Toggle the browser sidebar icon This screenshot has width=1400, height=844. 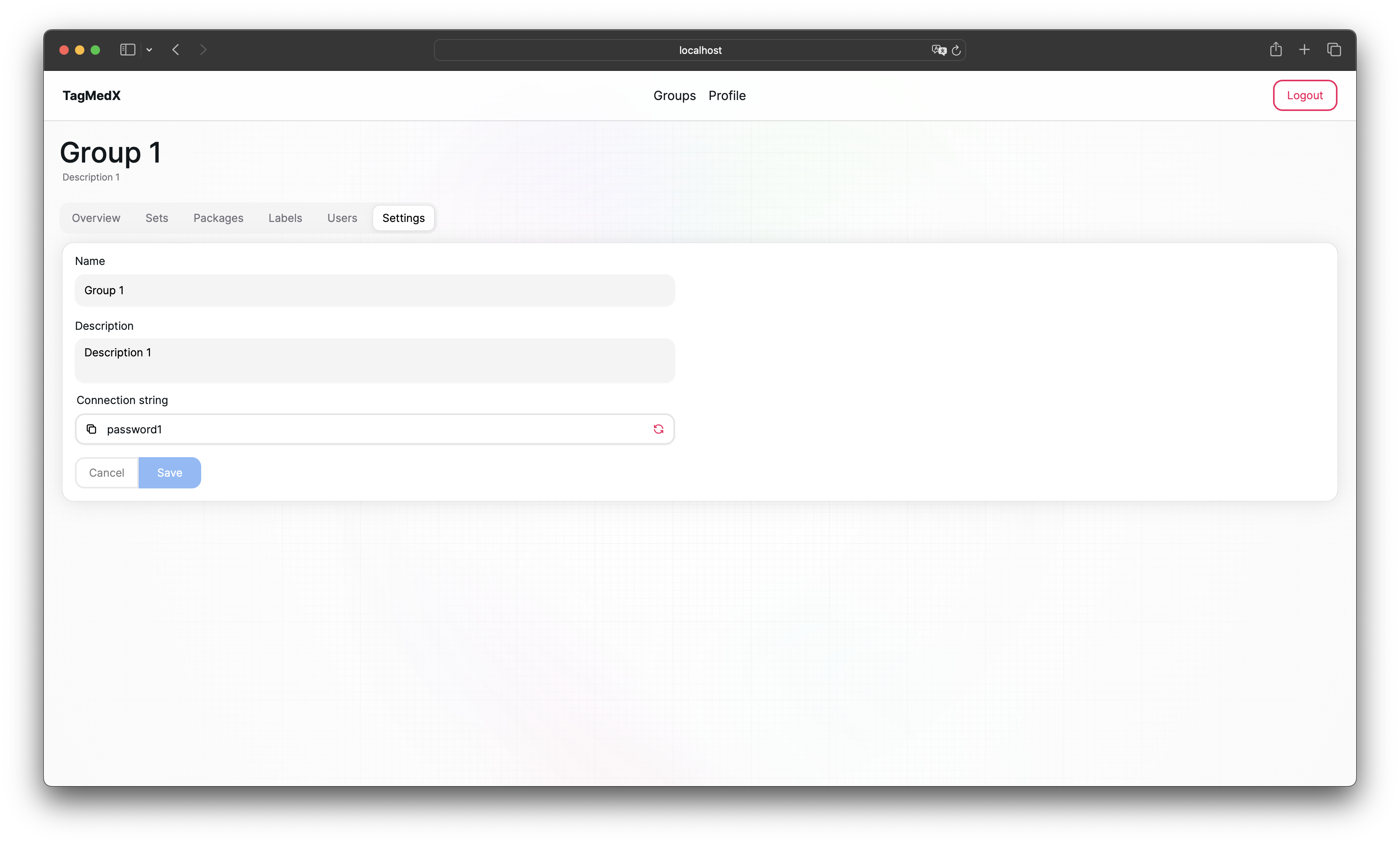point(127,50)
